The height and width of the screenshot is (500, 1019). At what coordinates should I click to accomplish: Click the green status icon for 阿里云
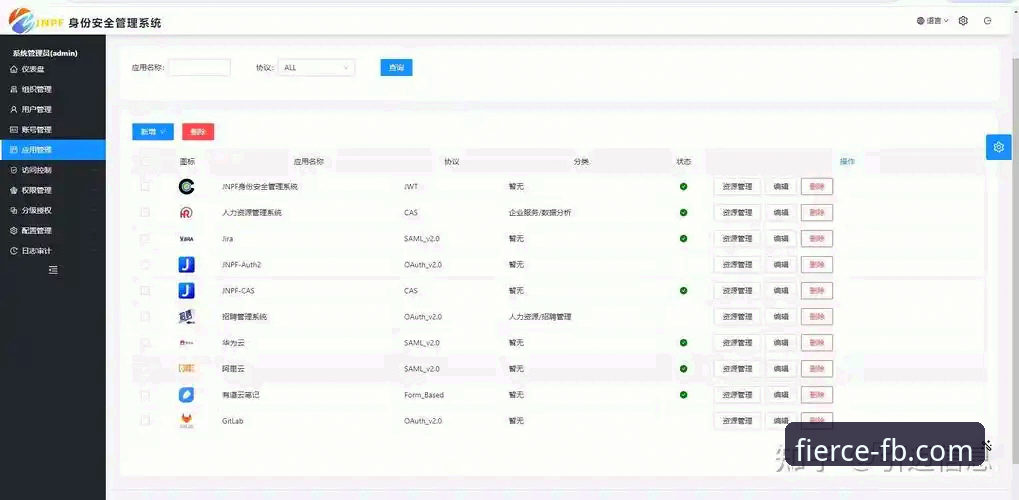point(684,369)
